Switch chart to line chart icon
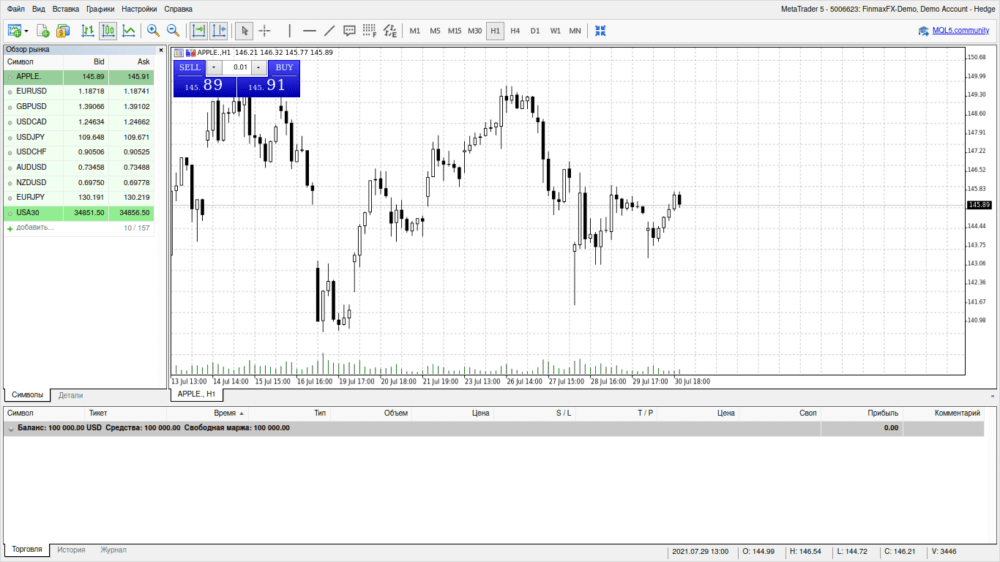Viewport: 1000px width, 562px height. 128,31
